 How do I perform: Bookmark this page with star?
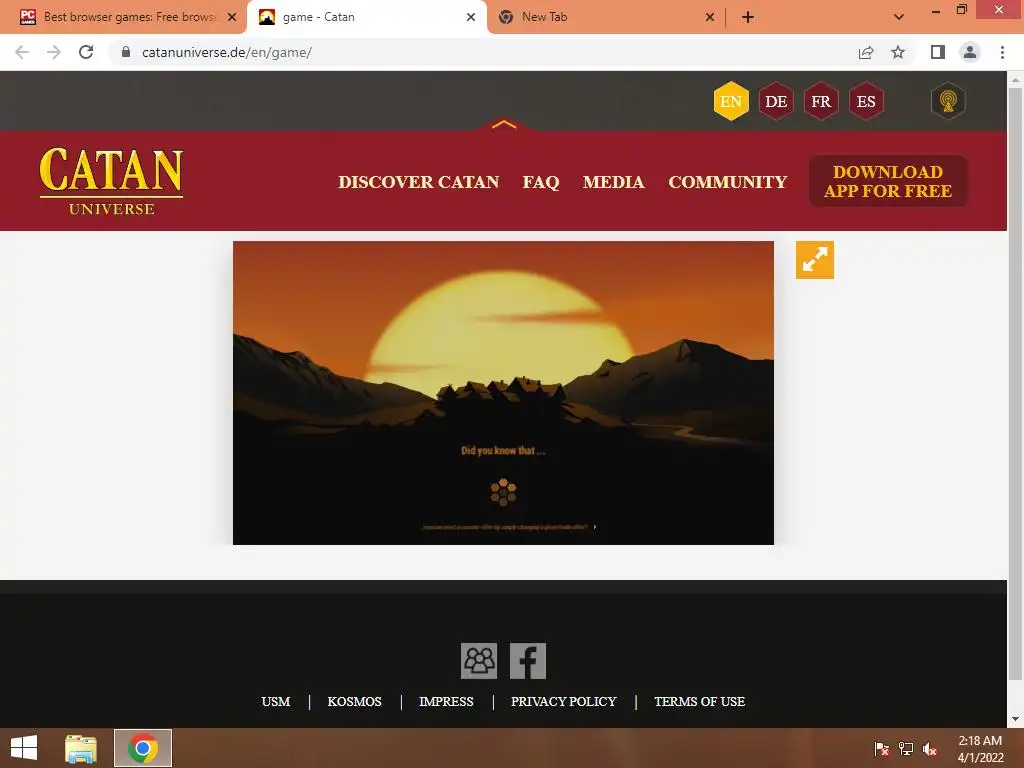898,52
